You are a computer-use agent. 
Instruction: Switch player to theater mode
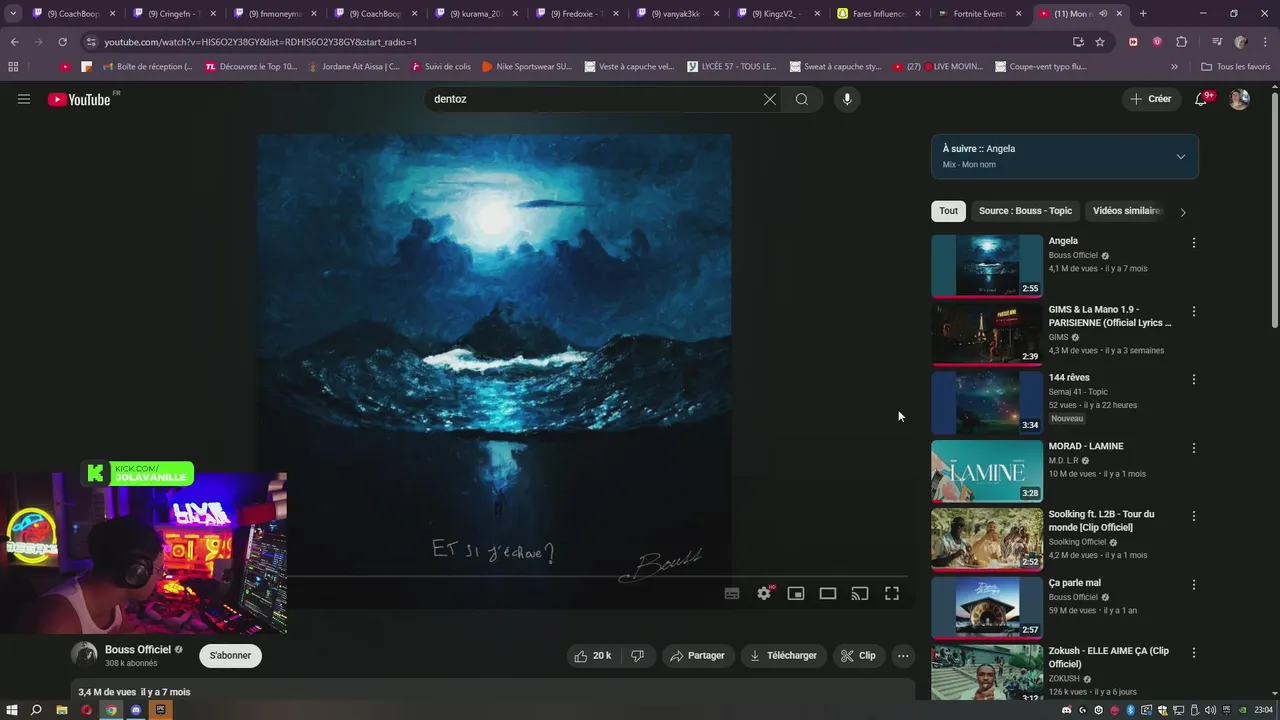click(x=828, y=593)
